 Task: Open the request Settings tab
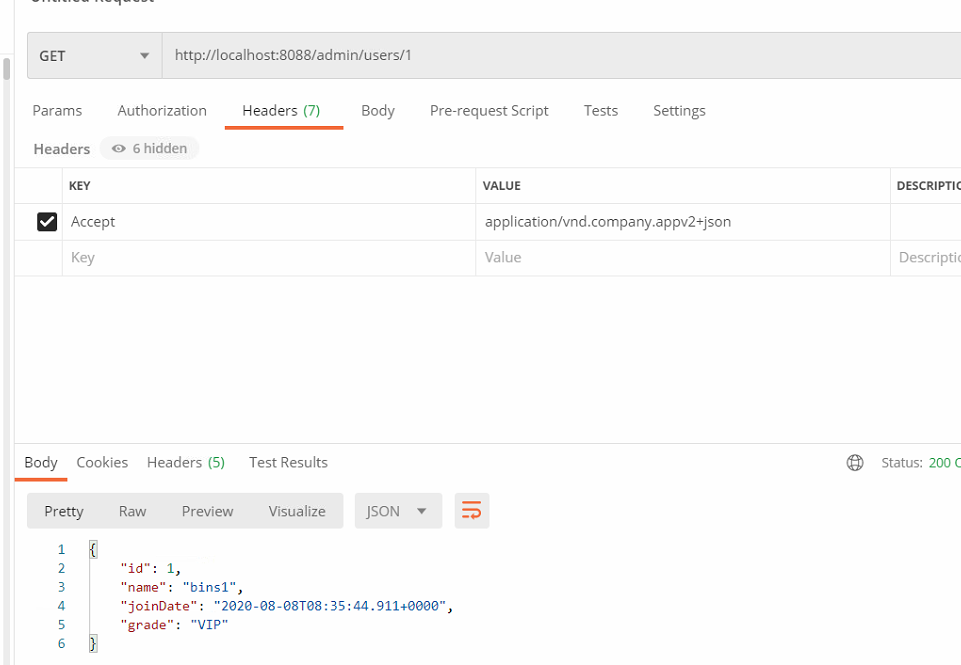[679, 111]
